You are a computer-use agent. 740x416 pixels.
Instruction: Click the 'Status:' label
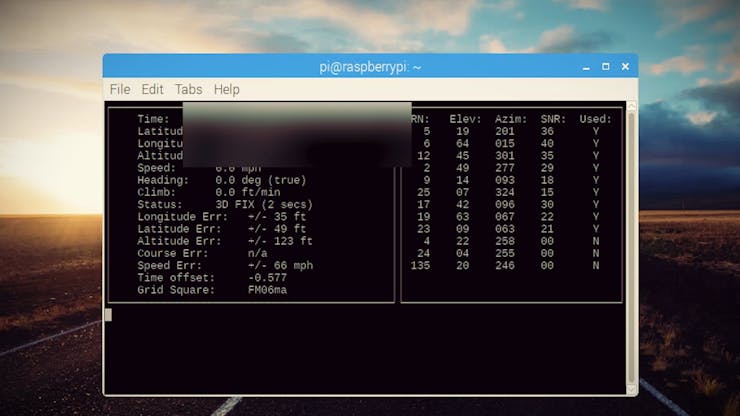[160, 204]
